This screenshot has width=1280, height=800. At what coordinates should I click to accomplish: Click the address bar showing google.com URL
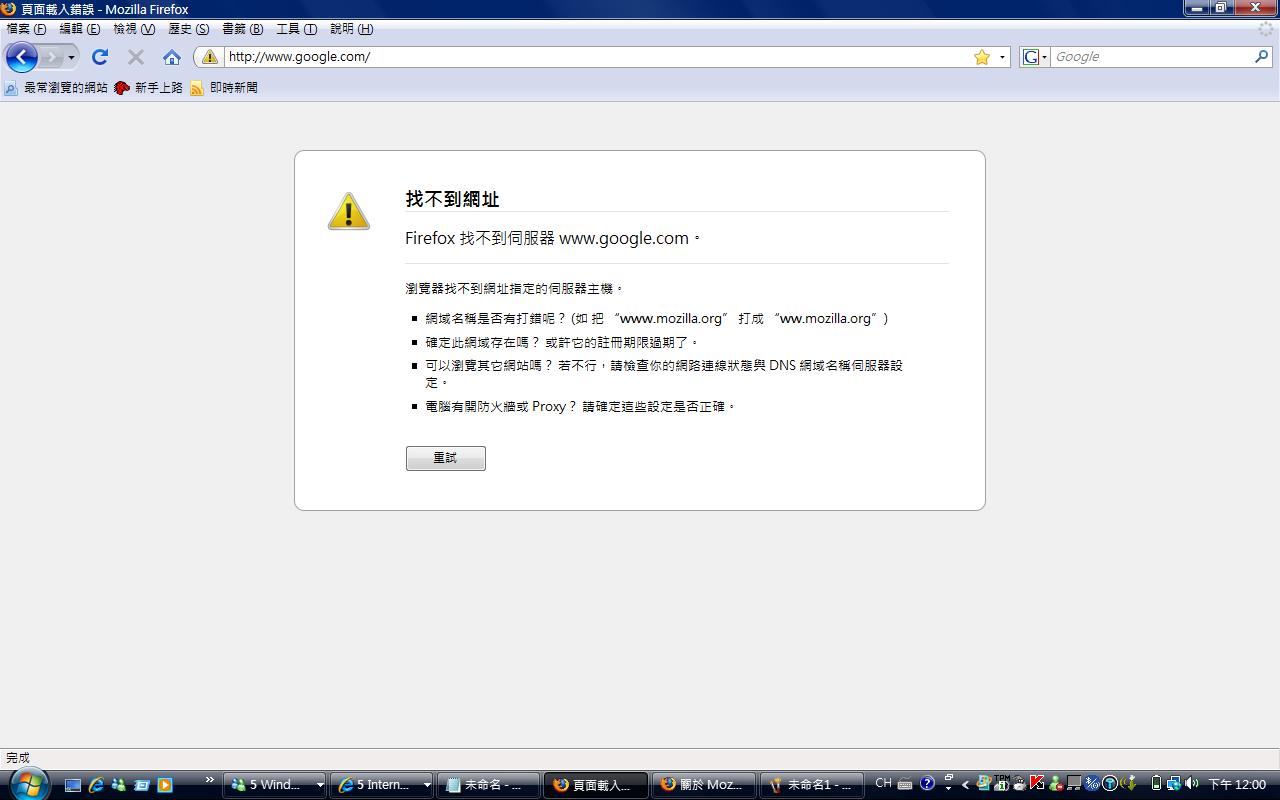click(x=590, y=57)
